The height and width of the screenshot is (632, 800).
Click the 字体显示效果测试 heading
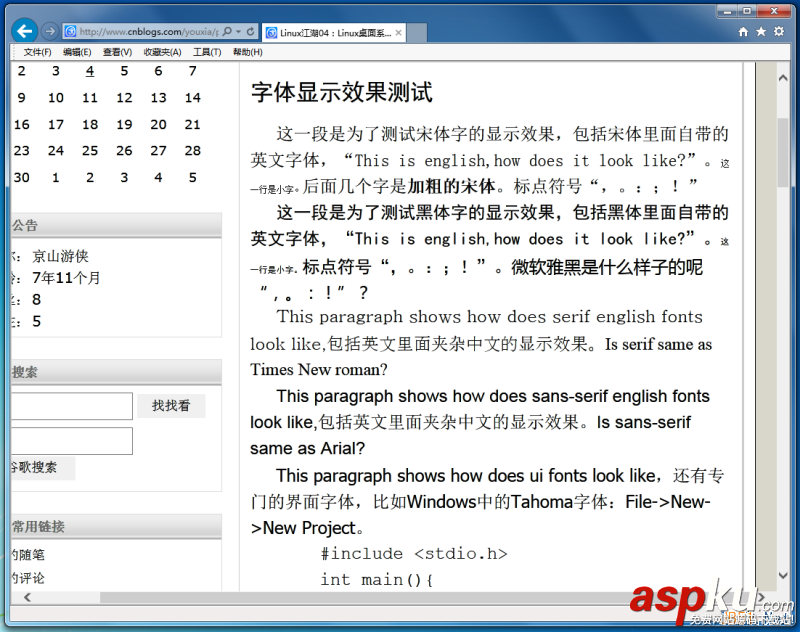(341, 92)
